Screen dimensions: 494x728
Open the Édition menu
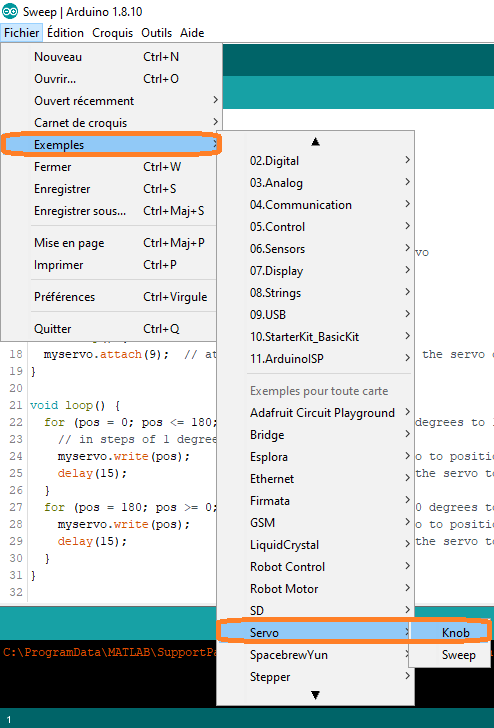click(x=65, y=33)
